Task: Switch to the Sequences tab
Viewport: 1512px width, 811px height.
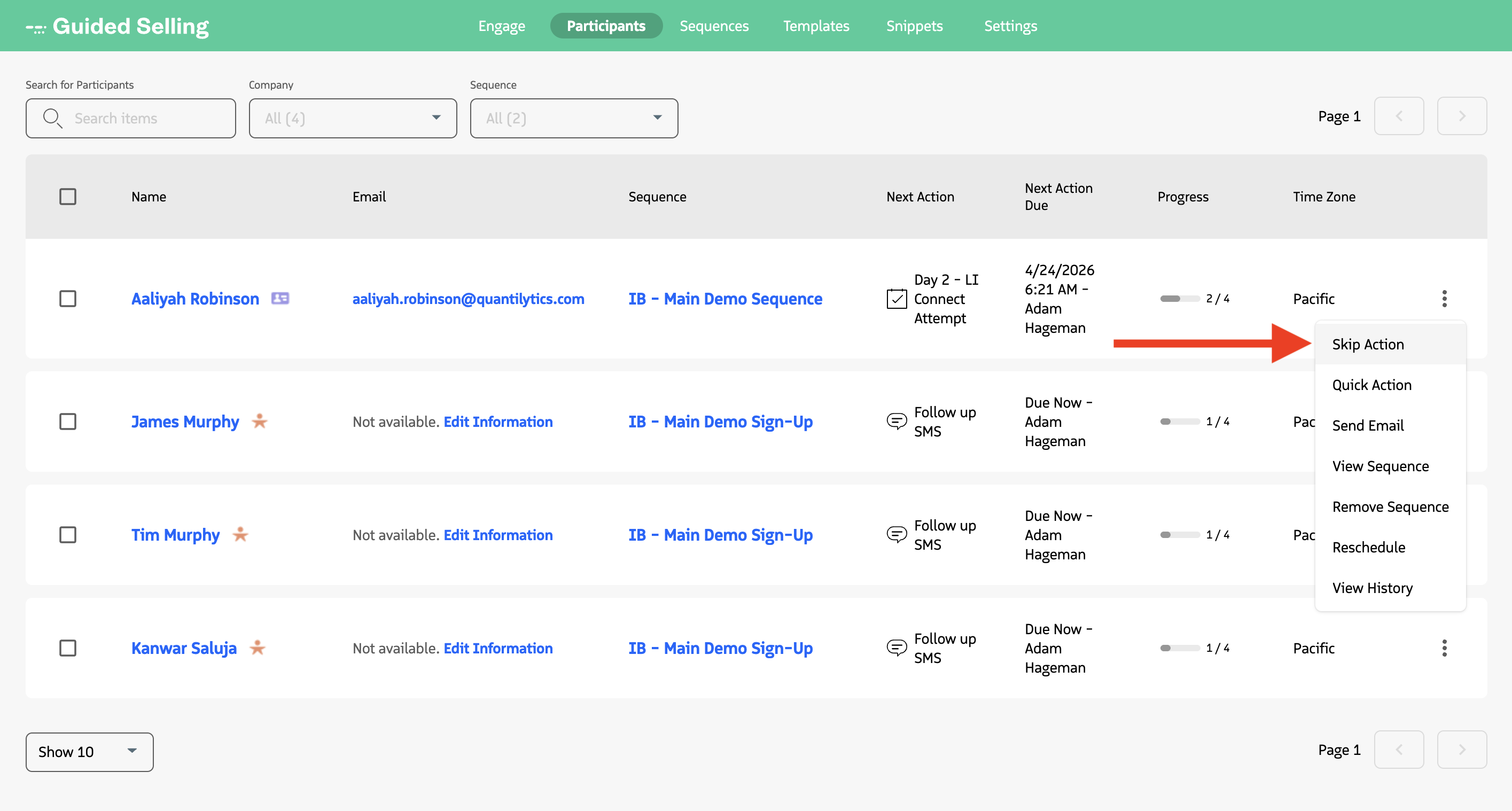Action: (x=714, y=26)
